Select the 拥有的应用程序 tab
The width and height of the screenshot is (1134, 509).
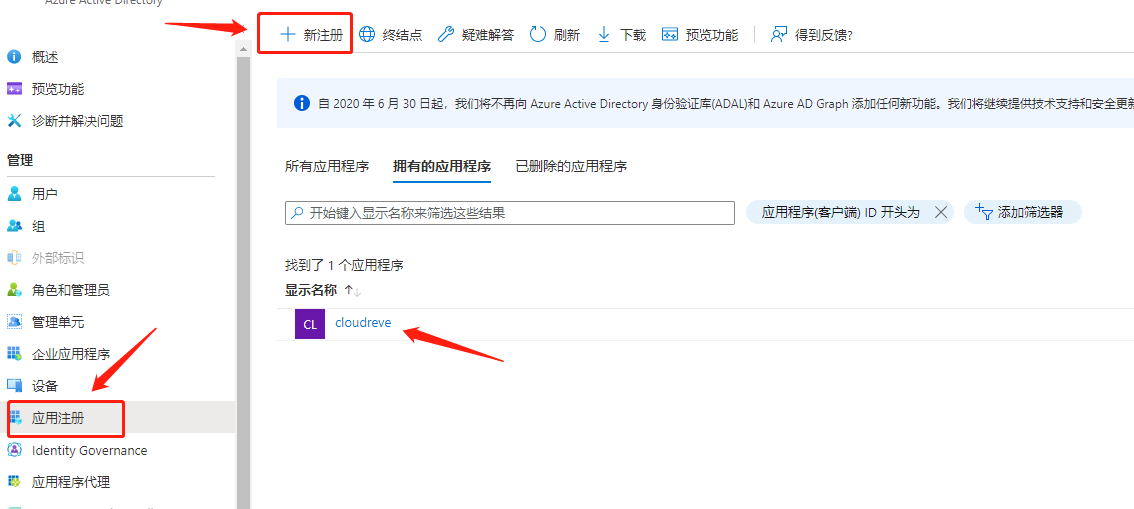coord(442,166)
